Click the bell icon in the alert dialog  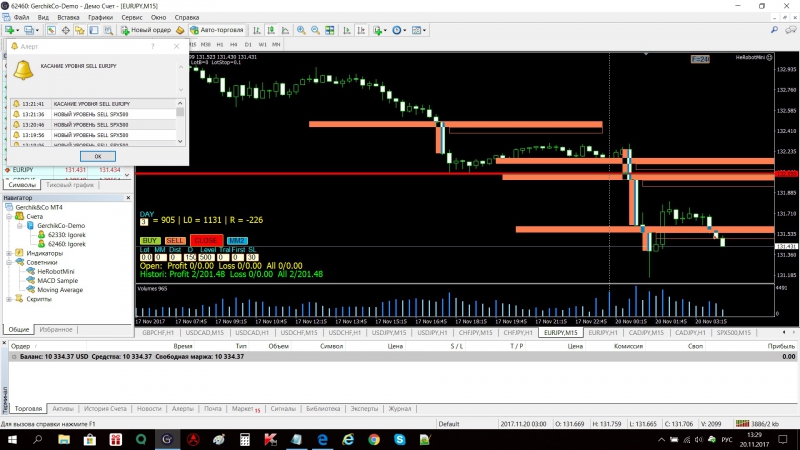(23, 70)
